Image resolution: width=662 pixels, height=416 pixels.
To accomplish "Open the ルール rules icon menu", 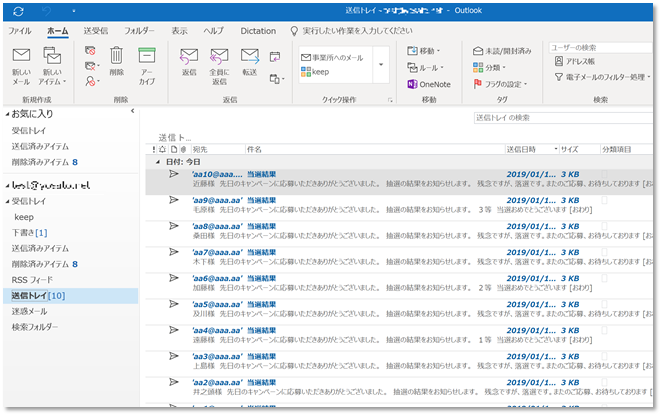I will click(x=426, y=68).
